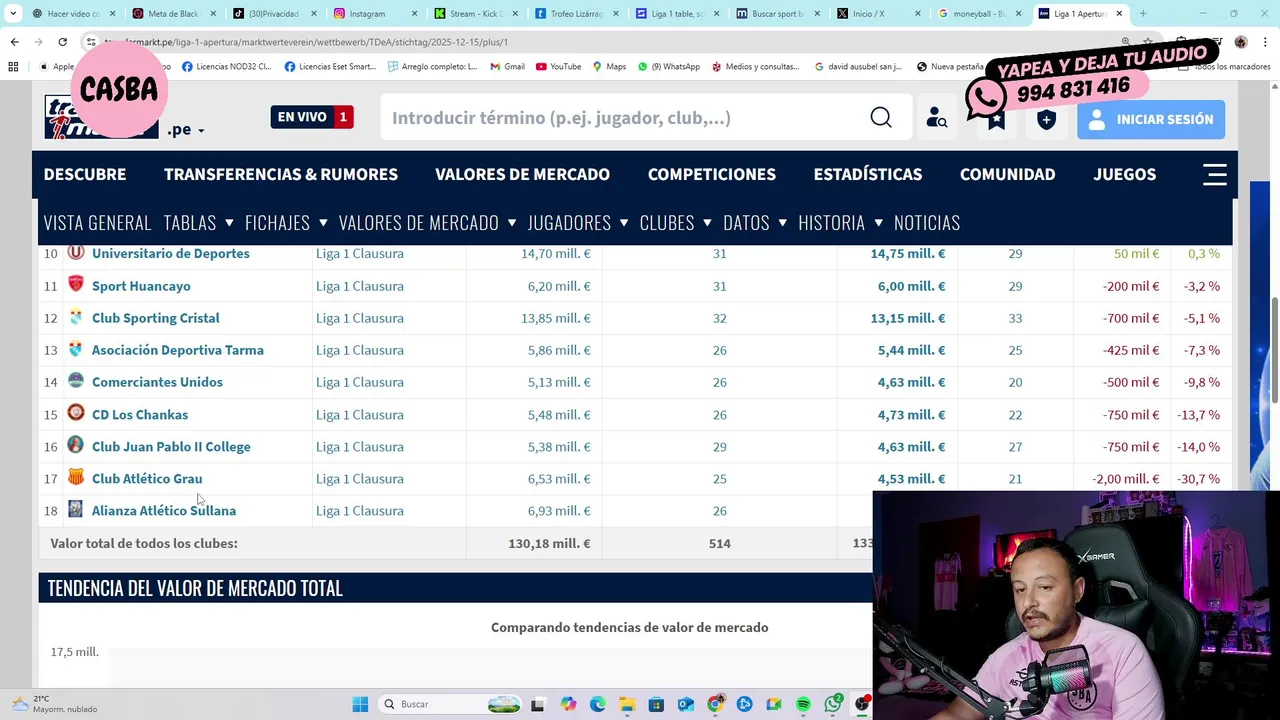Click the INICIAR SESIÓN button
The width and height of the screenshot is (1280, 720).
click(1151, 119)
